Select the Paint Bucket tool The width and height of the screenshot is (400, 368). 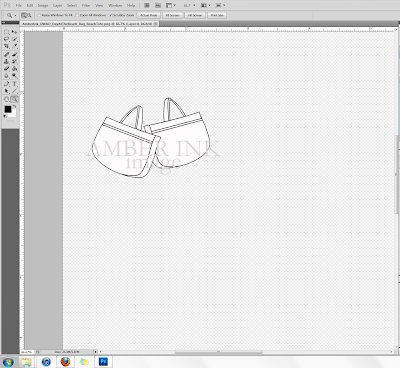point(14,69)
